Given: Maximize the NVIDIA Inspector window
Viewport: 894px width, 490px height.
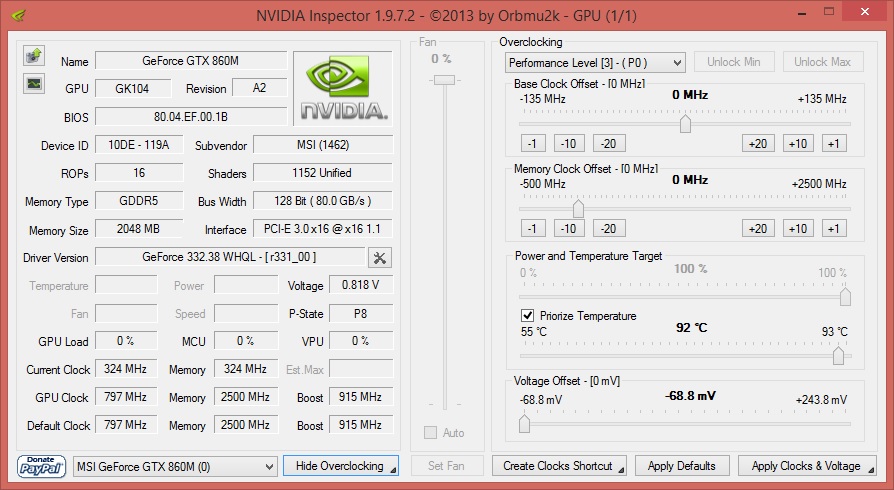Looking at the screenshot, I should (829, 11).
